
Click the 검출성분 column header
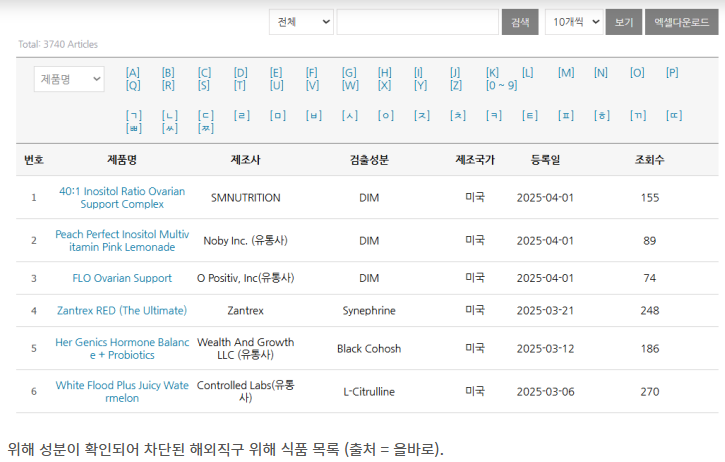click(369, 160)
